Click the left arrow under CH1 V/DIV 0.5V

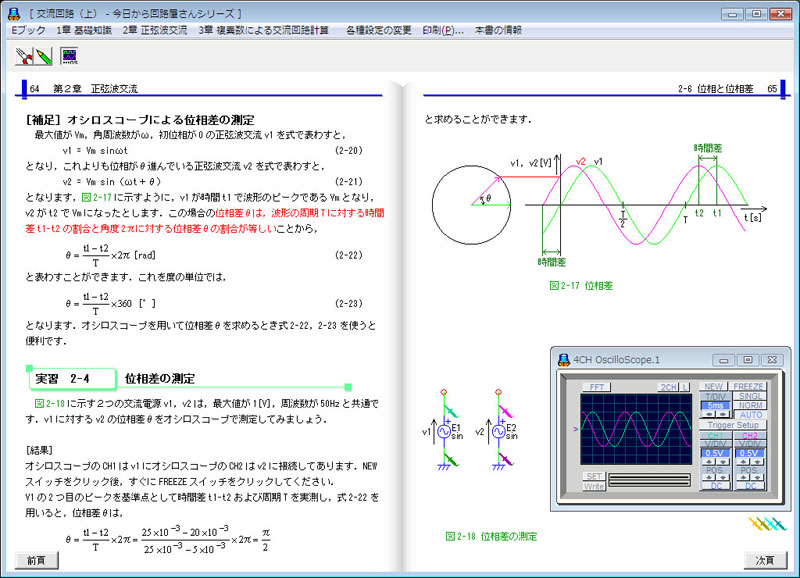709,462
